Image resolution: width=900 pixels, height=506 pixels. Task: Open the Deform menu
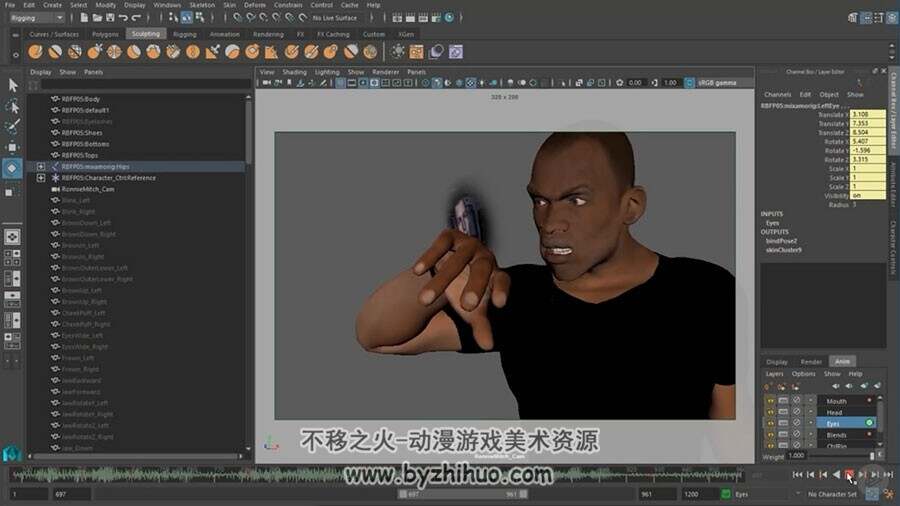click(255, 5)
